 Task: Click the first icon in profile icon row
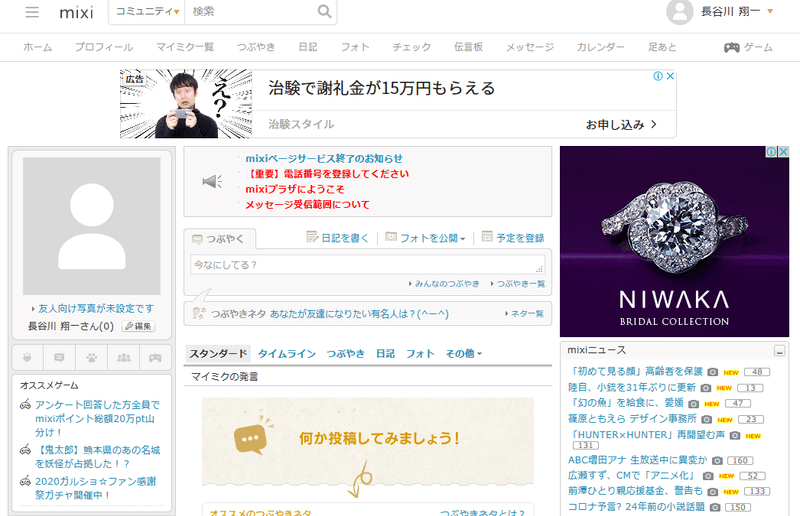27,357
